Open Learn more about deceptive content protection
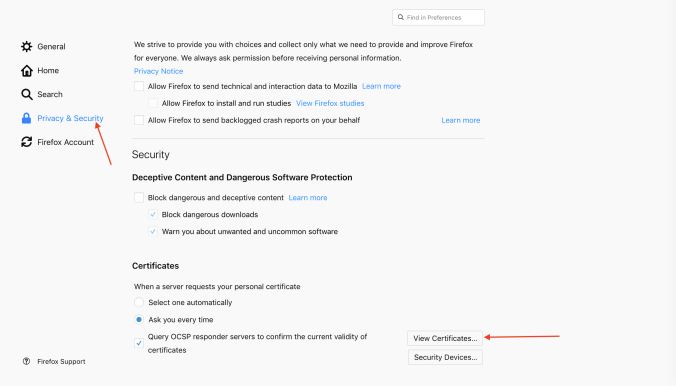 point(308,198)
